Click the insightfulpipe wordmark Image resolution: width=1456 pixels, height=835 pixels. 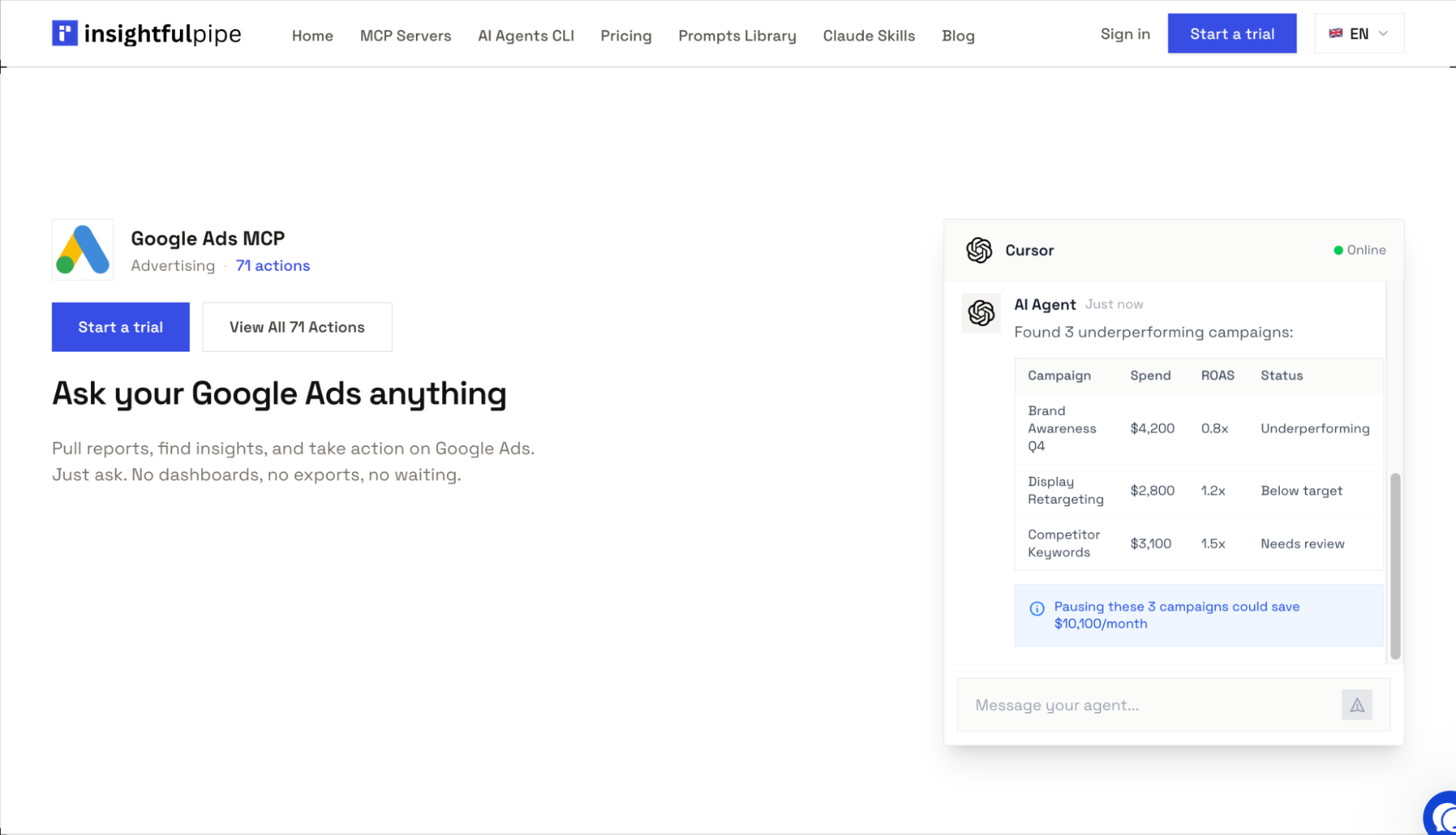pyautogui.click(x=162, y=33)
